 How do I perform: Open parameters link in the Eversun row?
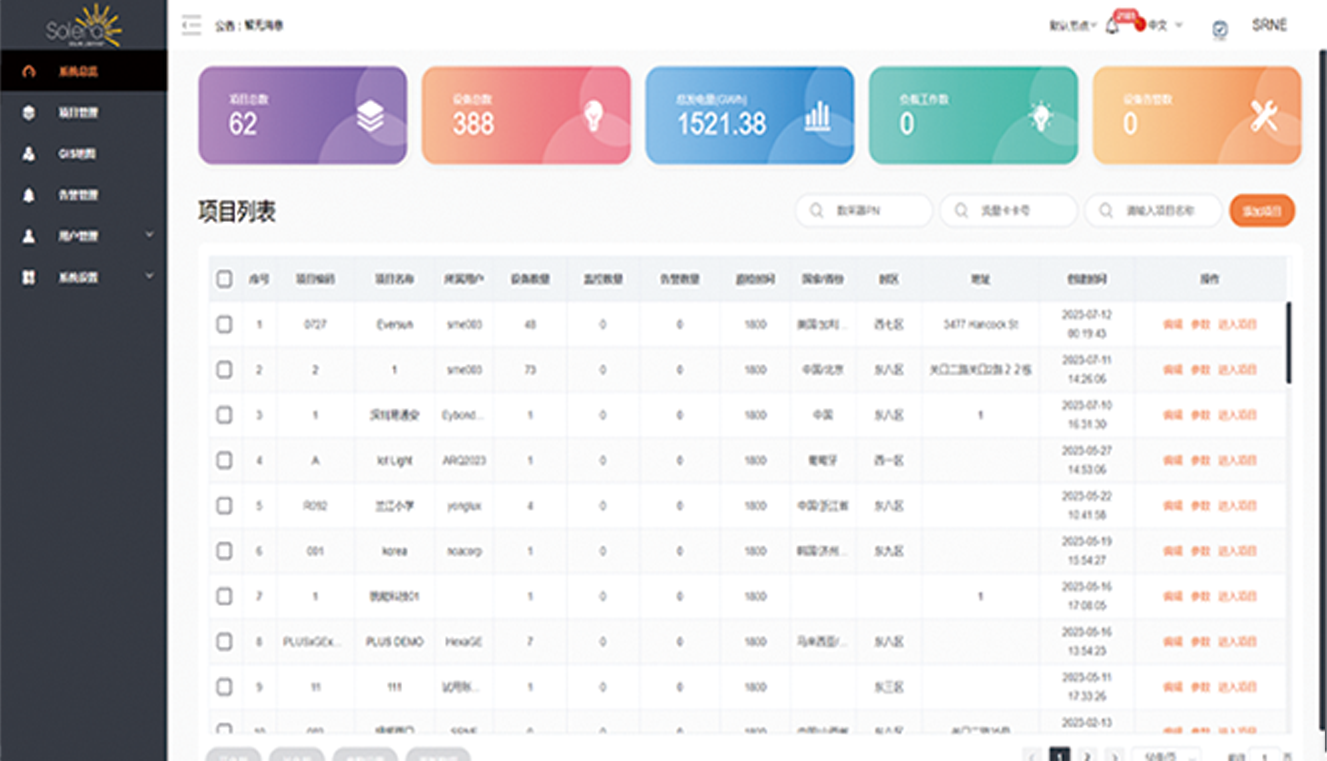tap(1200, 325)
